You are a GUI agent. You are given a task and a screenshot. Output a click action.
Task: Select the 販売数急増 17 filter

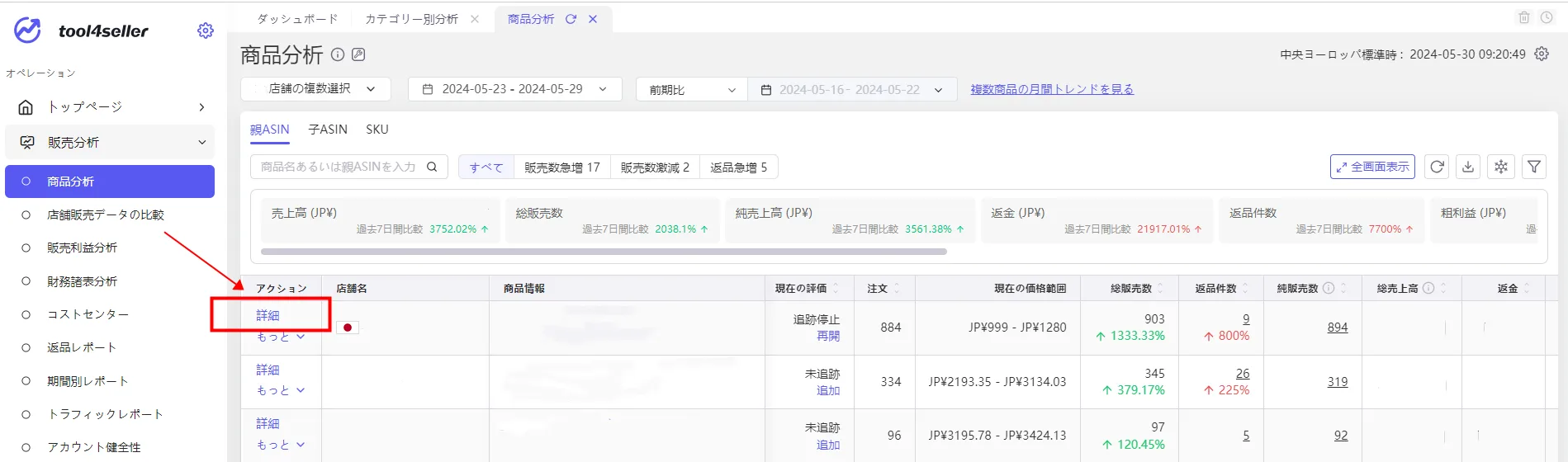[x=561, y=167]
